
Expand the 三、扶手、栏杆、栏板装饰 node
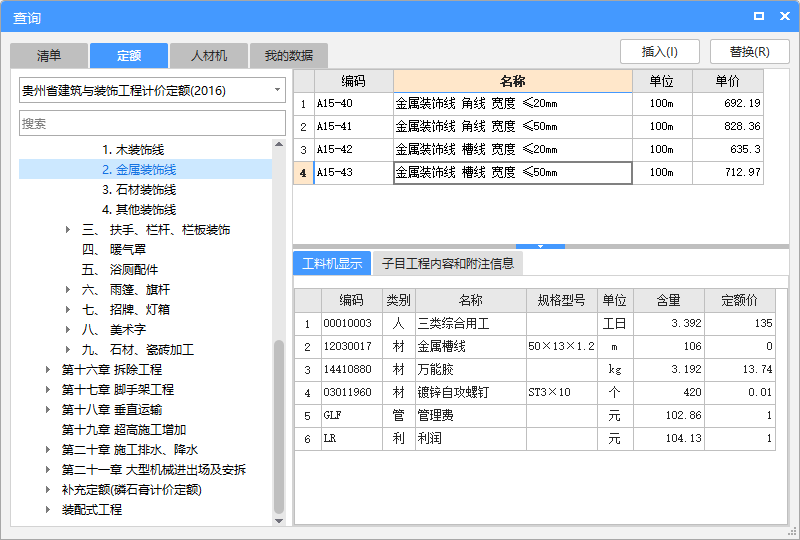pyautogui.click(x=68, y=230)
